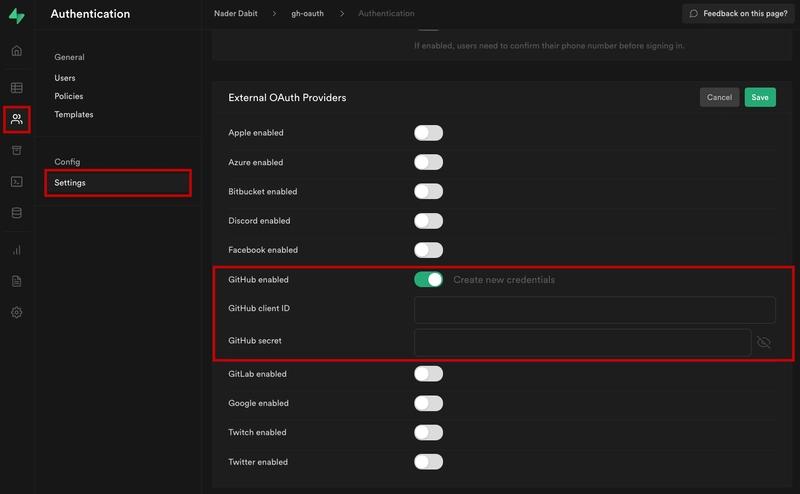Click the Config section label
The height and width of the screenshot is (494, 800).
pyautogui.click(x=67, y=162)
